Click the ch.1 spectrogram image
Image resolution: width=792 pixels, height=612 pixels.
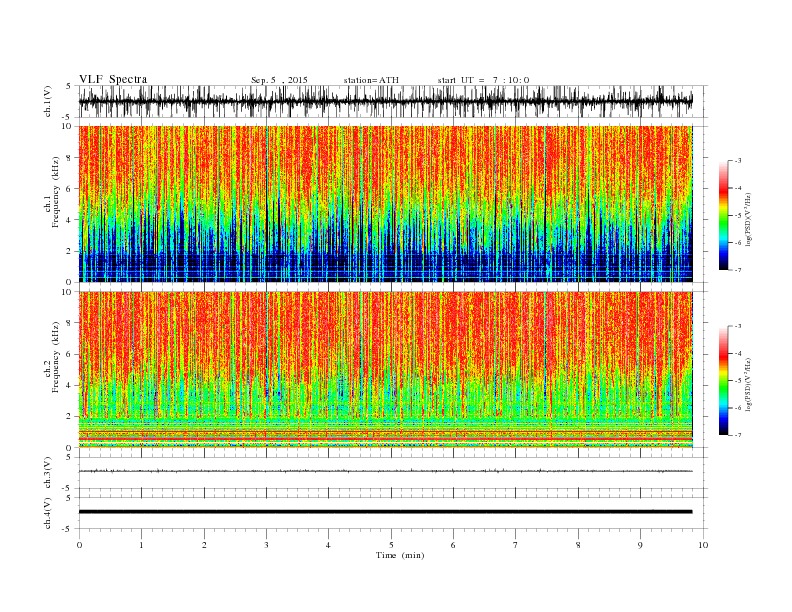(x=385, y=204)
